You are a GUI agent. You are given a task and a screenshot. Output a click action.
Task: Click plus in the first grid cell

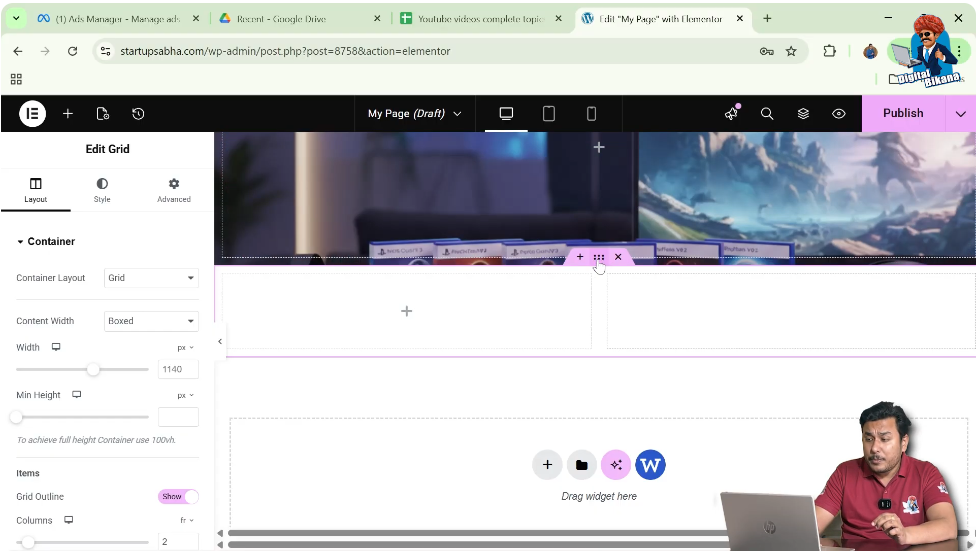click(x=407, y=311)
